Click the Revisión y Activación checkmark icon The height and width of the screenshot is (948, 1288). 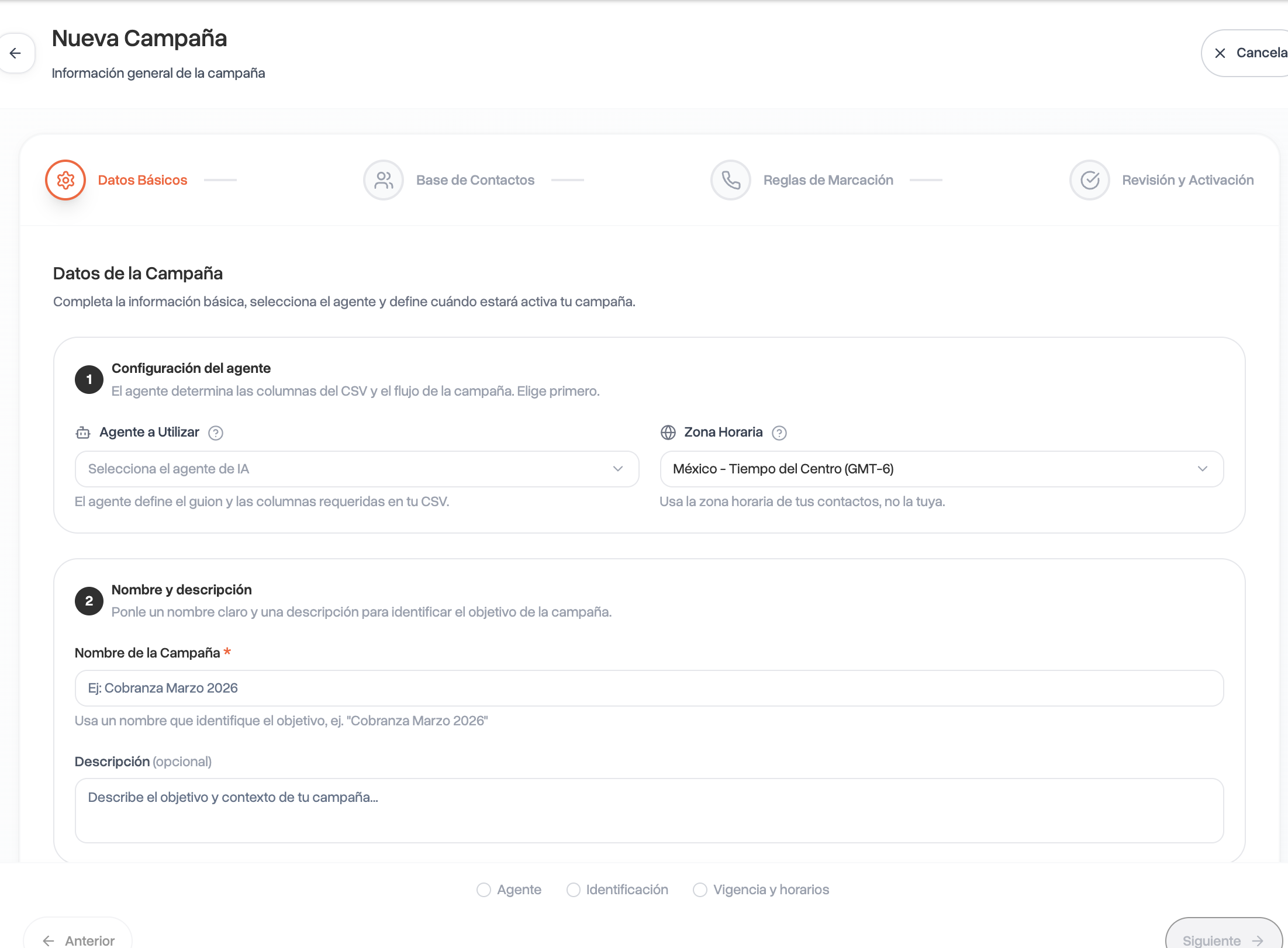coord(1090,180)
